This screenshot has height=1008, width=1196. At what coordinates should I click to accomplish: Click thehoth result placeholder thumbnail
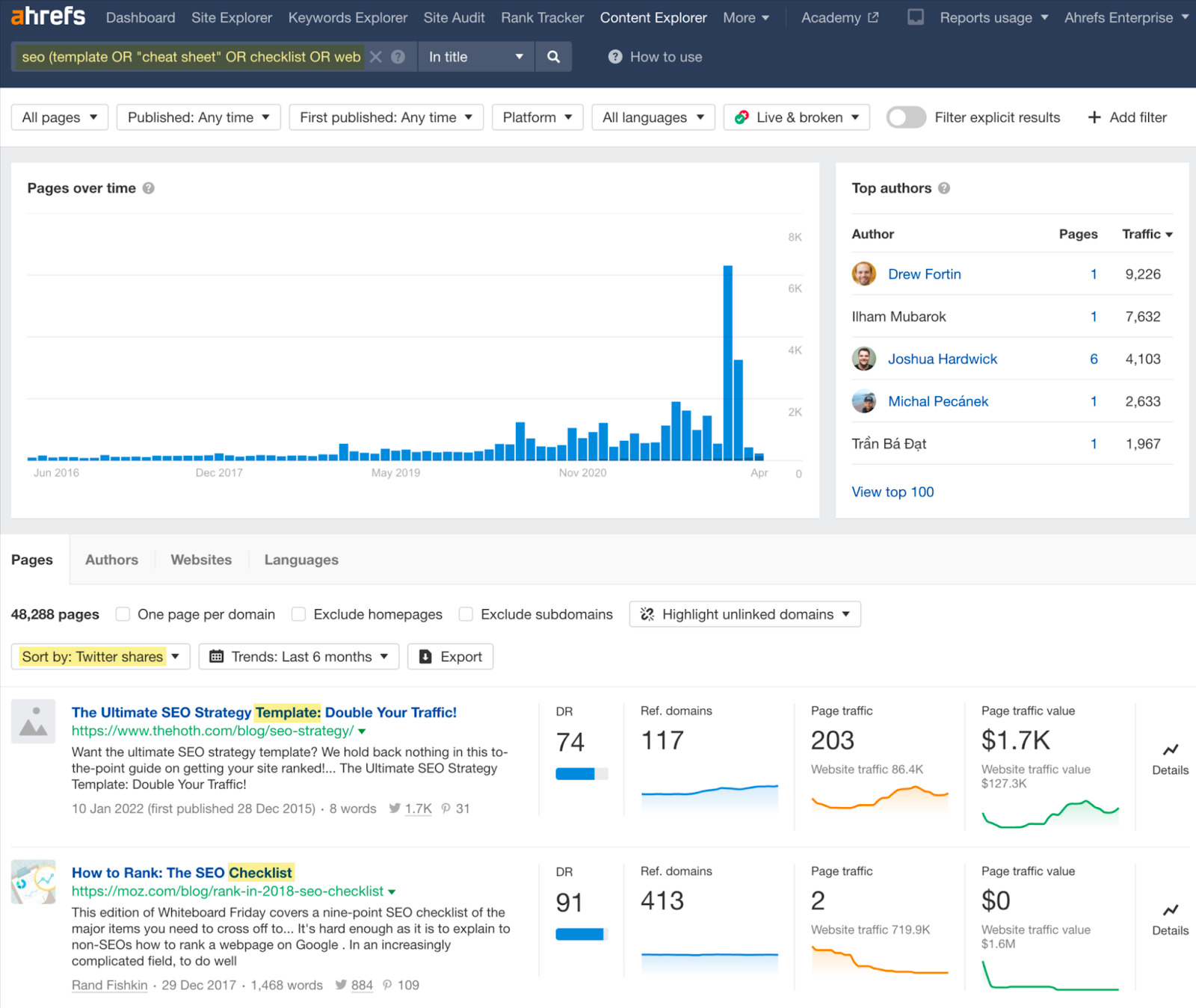click(x=34, y=721)
